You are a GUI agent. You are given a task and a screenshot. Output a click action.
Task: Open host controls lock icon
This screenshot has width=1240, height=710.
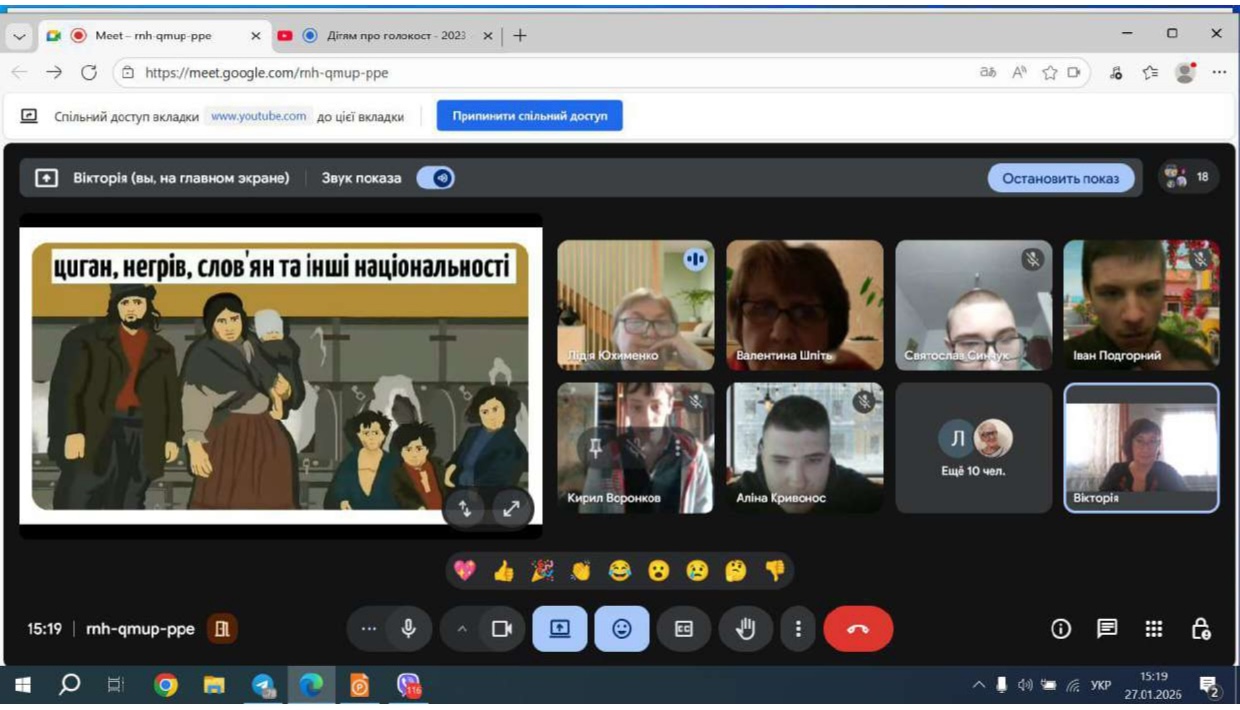(x=1201, y=629)
